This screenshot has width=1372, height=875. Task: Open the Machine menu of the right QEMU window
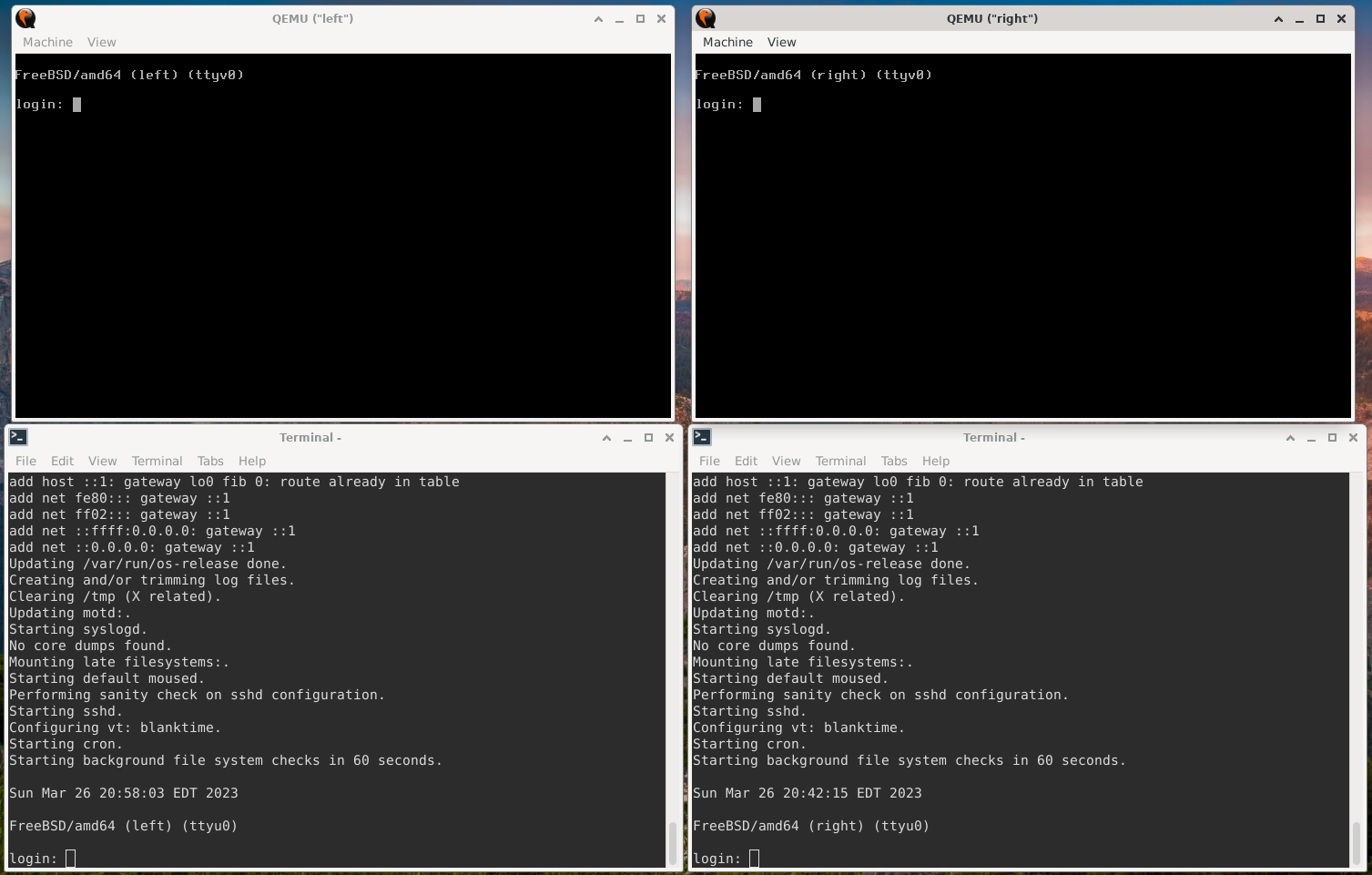pos(727,42)
